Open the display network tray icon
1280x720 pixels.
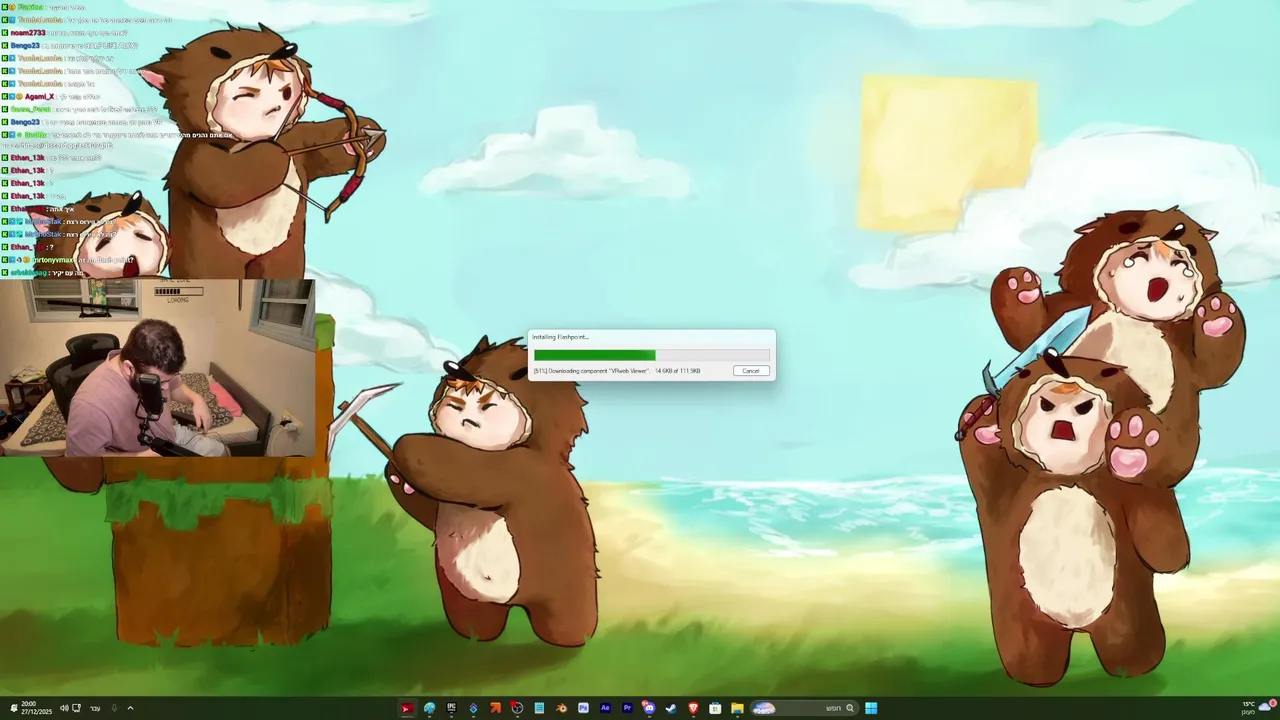76,708
